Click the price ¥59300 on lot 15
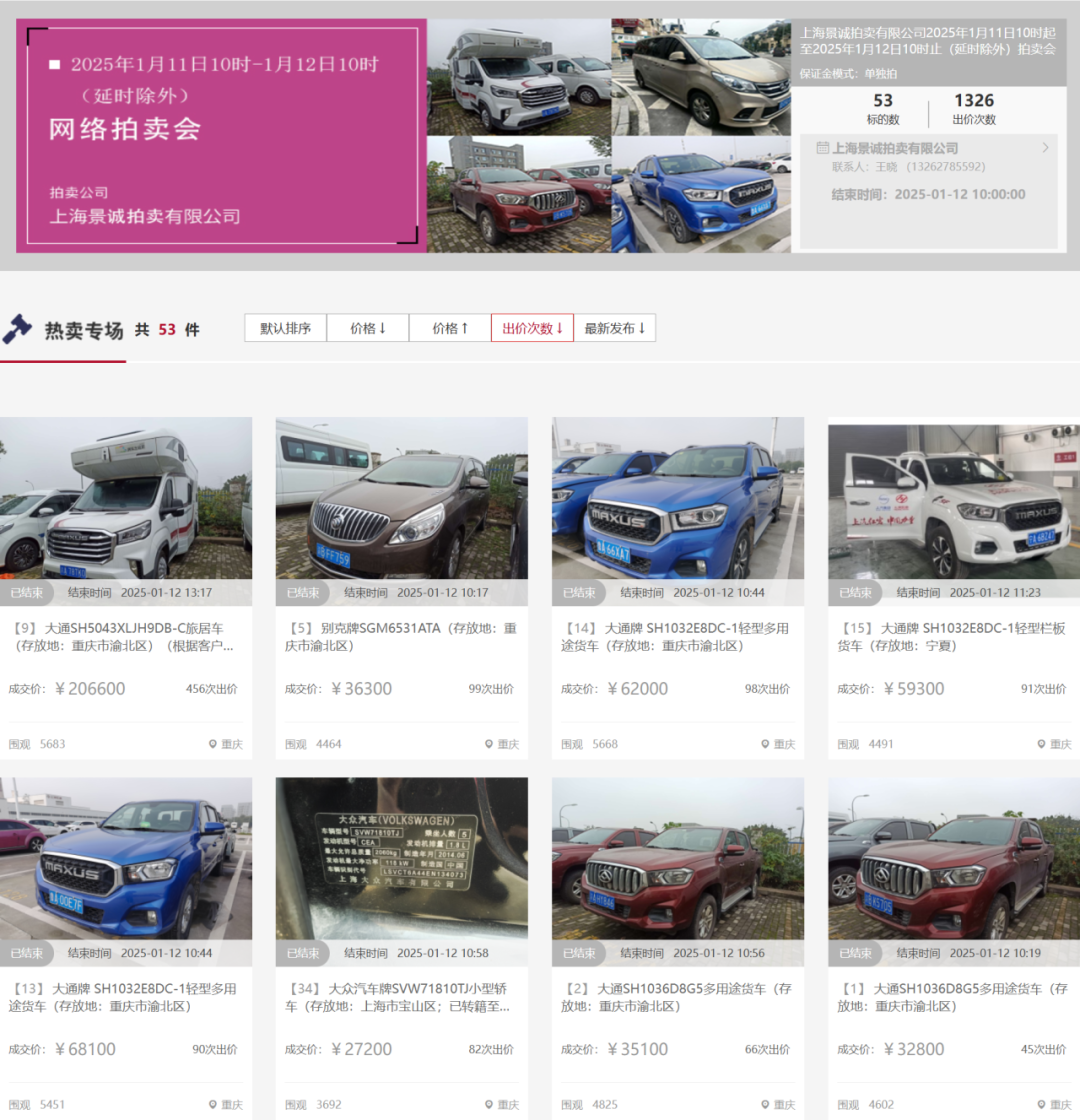This screenshot has height=1120, width=1080. coord(914,689)
